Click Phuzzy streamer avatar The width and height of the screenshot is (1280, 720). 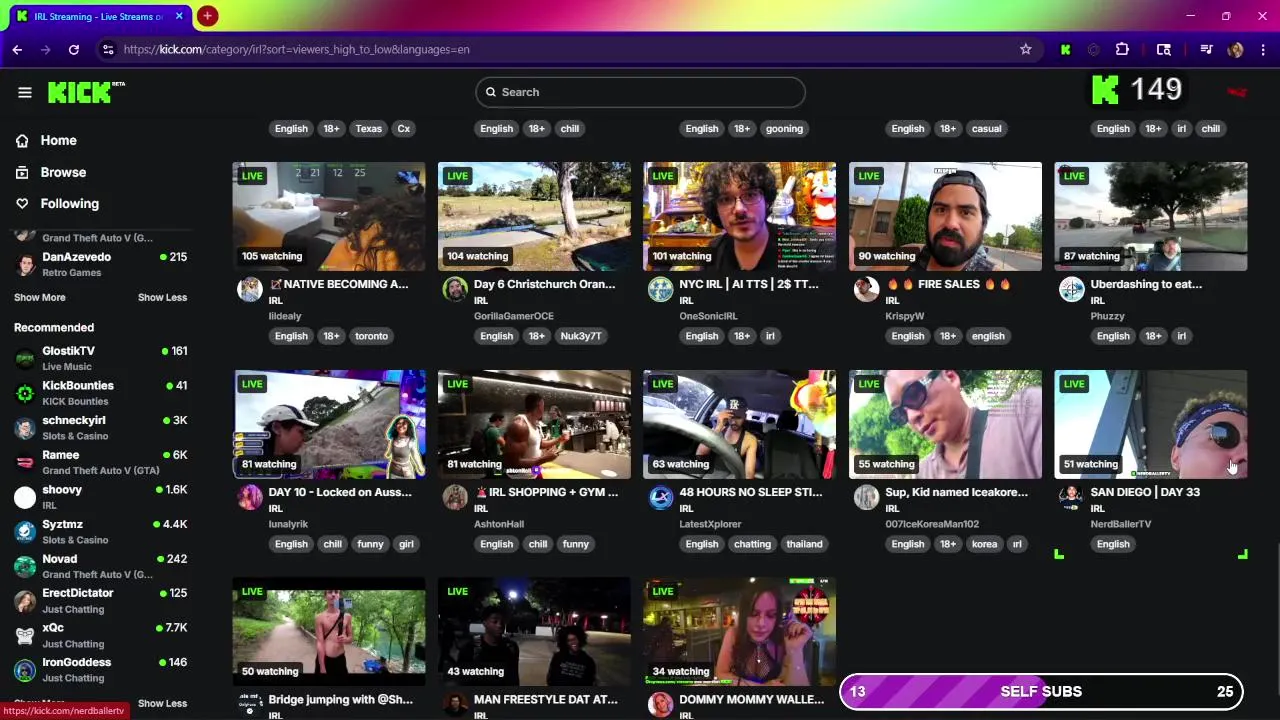[x=1072, y=290]
